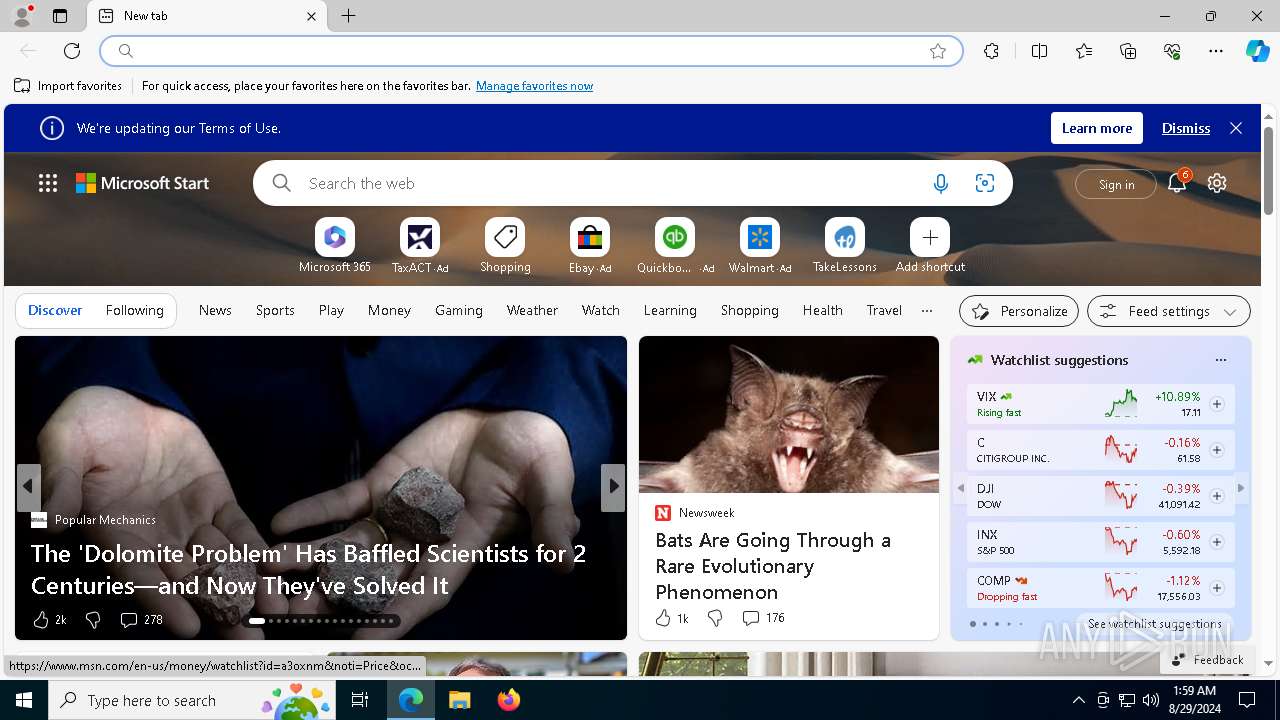Show next watchlist page arrow
1280x720 pixels.
(x=1241, y=488)
